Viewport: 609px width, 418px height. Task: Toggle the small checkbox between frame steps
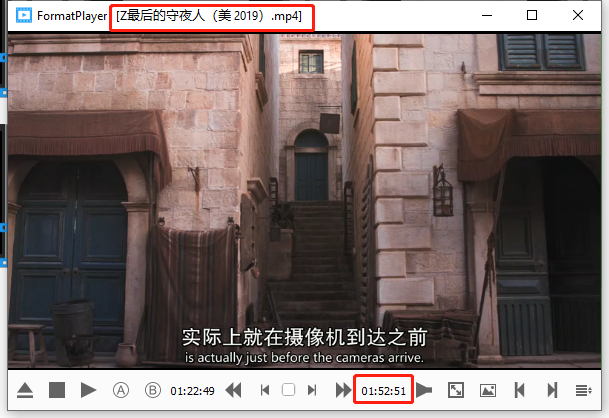(288, 390)
